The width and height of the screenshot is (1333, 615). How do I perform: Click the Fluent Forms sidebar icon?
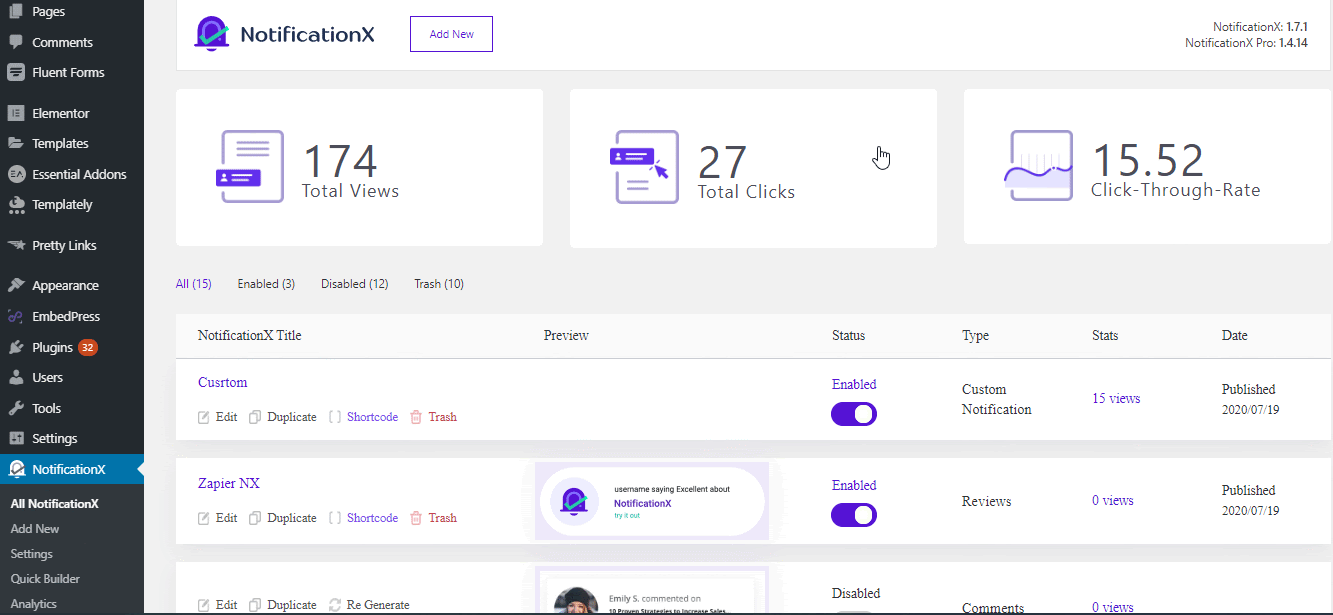(x=16, y=72)
